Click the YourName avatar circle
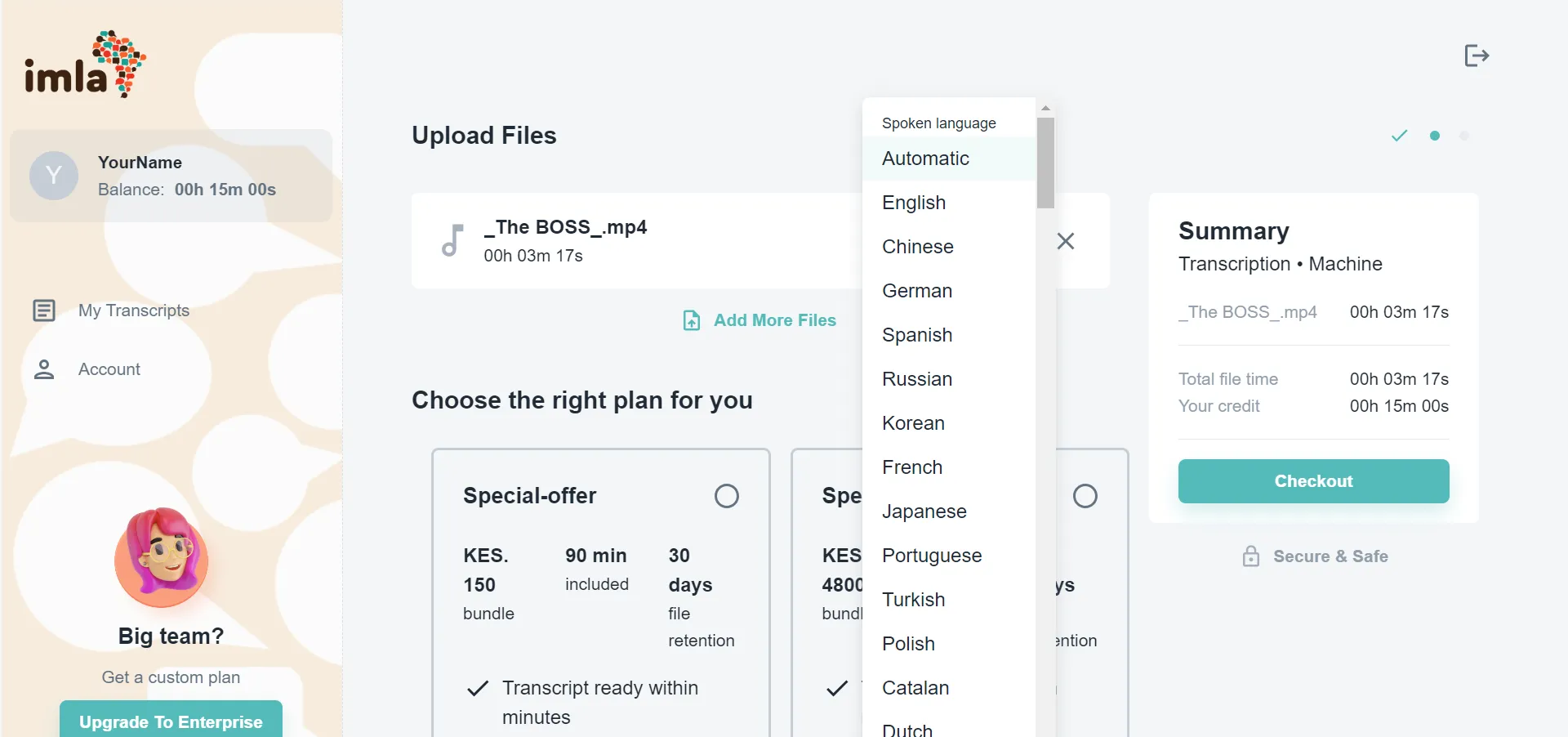 pos(54,176)
